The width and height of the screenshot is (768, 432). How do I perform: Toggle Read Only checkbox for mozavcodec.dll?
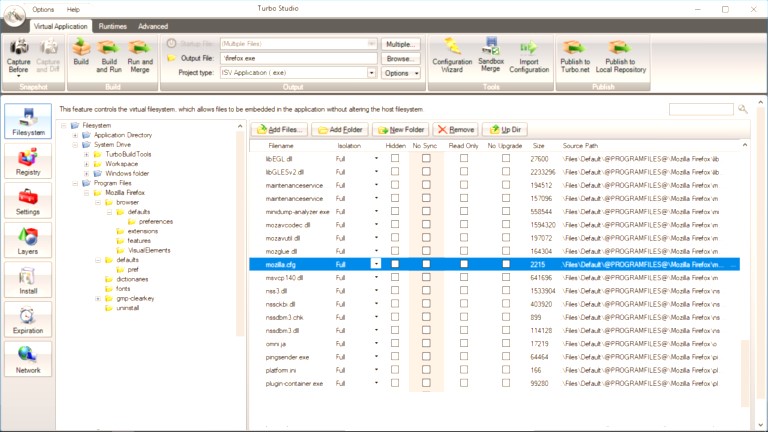point(464,224)
